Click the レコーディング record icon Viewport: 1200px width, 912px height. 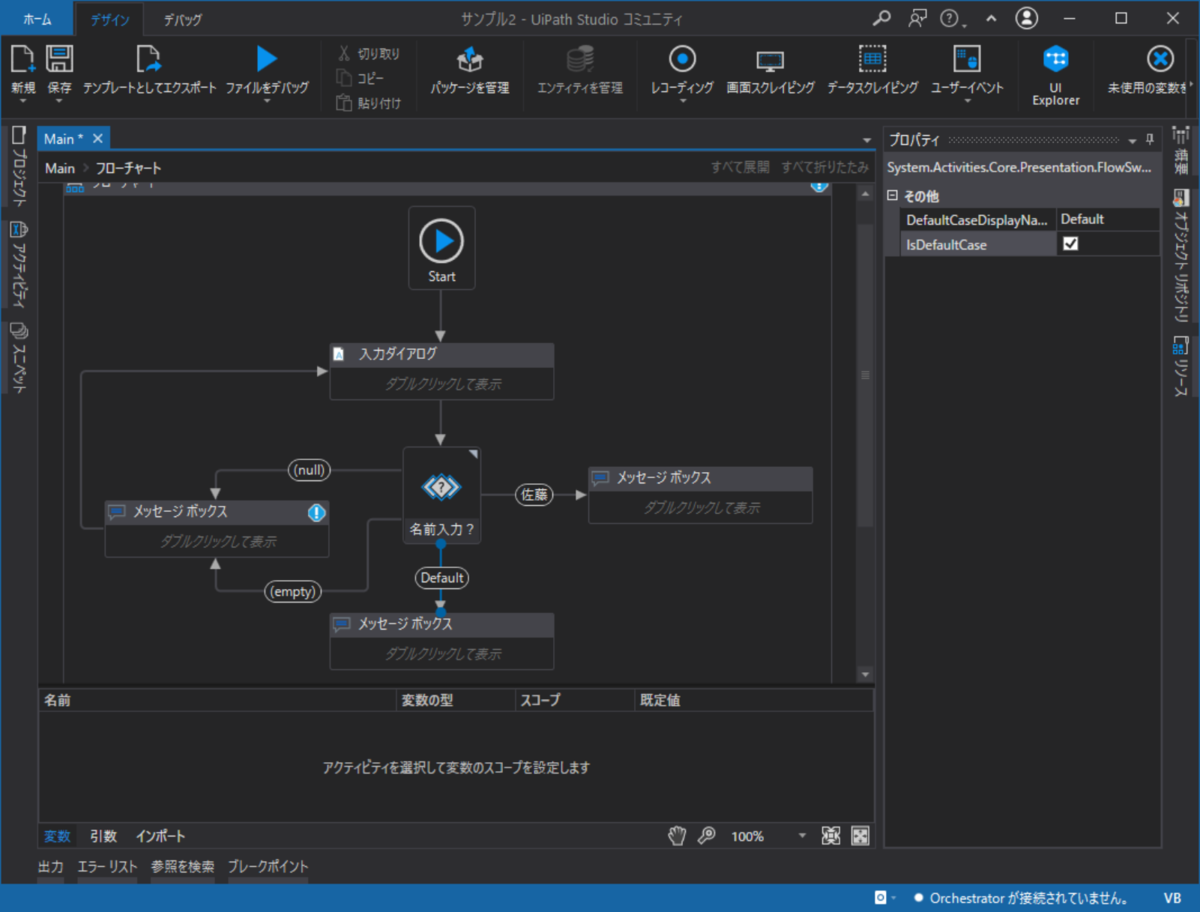(x=682, y=59)
